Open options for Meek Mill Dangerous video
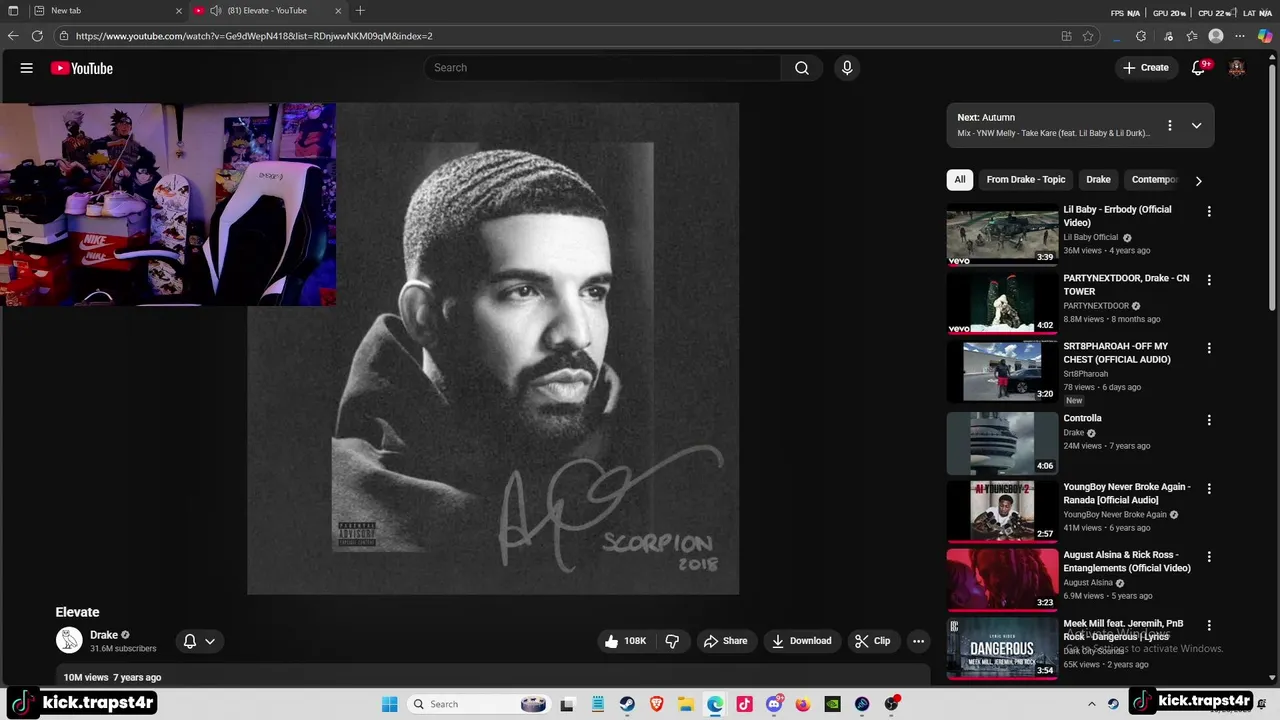 [x=1209, y=625]
